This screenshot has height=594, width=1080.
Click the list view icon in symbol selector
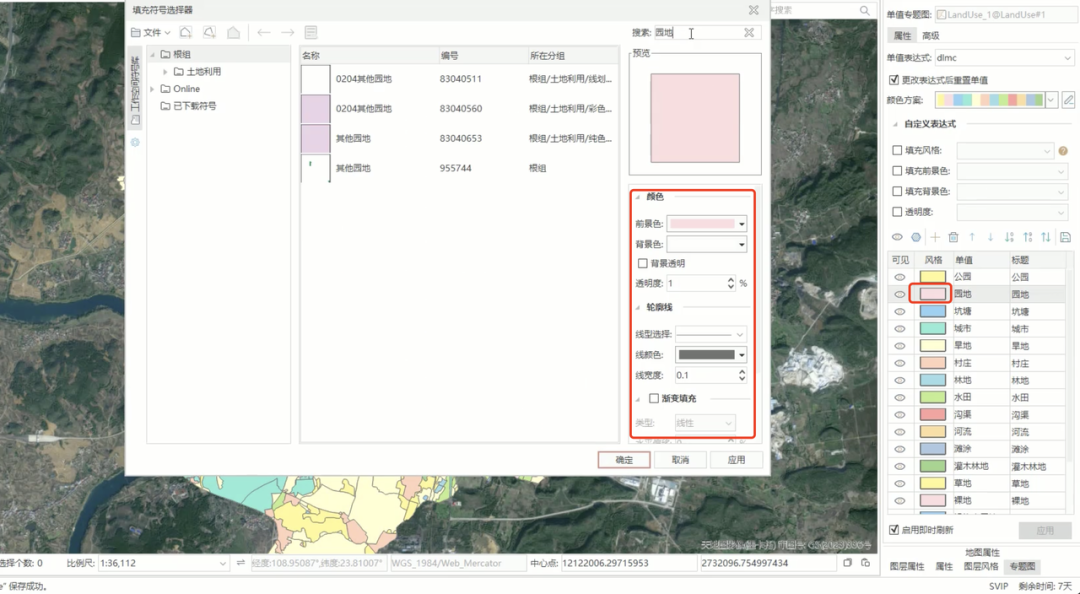[x=312, y=32]
